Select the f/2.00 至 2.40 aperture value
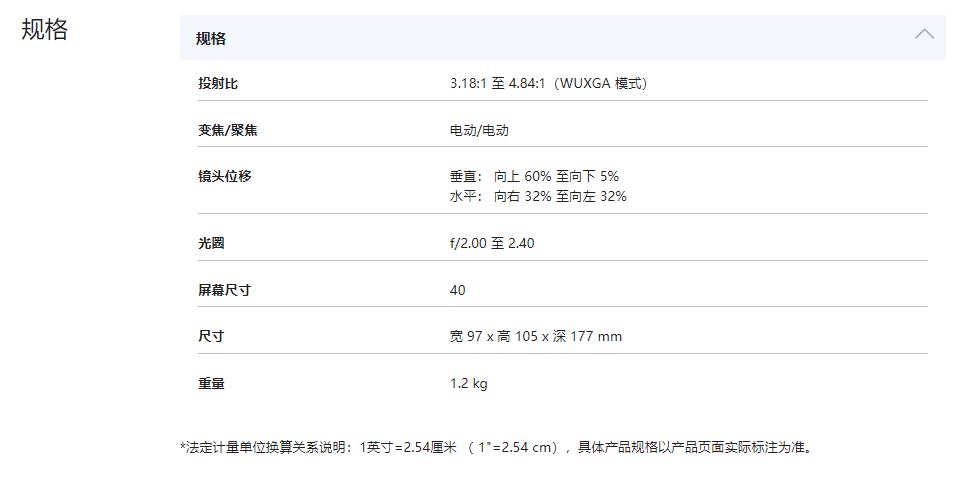 [492, 243]
